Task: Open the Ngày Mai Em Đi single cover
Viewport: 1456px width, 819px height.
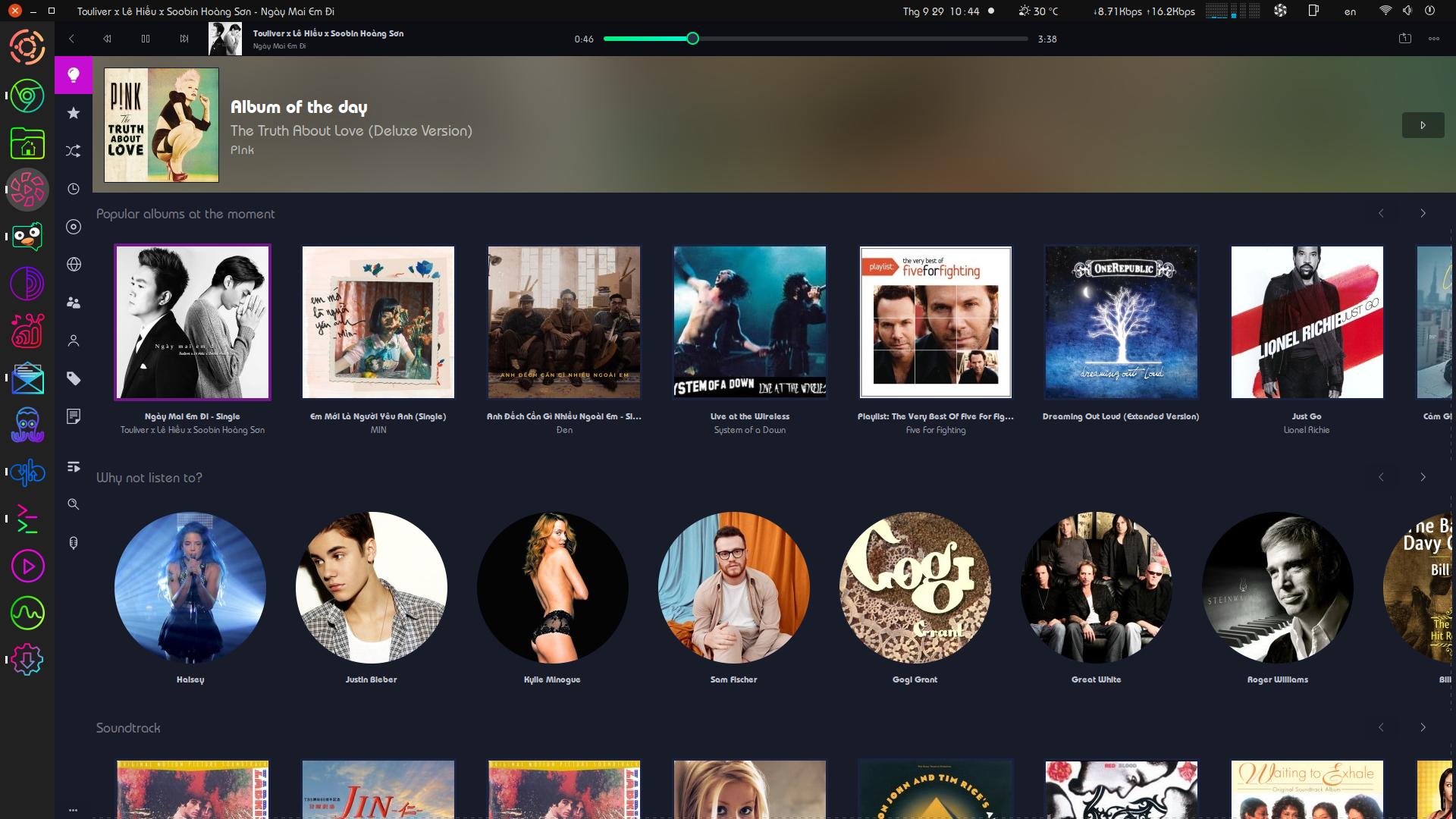Action: pyautogui.click(x=193, y=322)
